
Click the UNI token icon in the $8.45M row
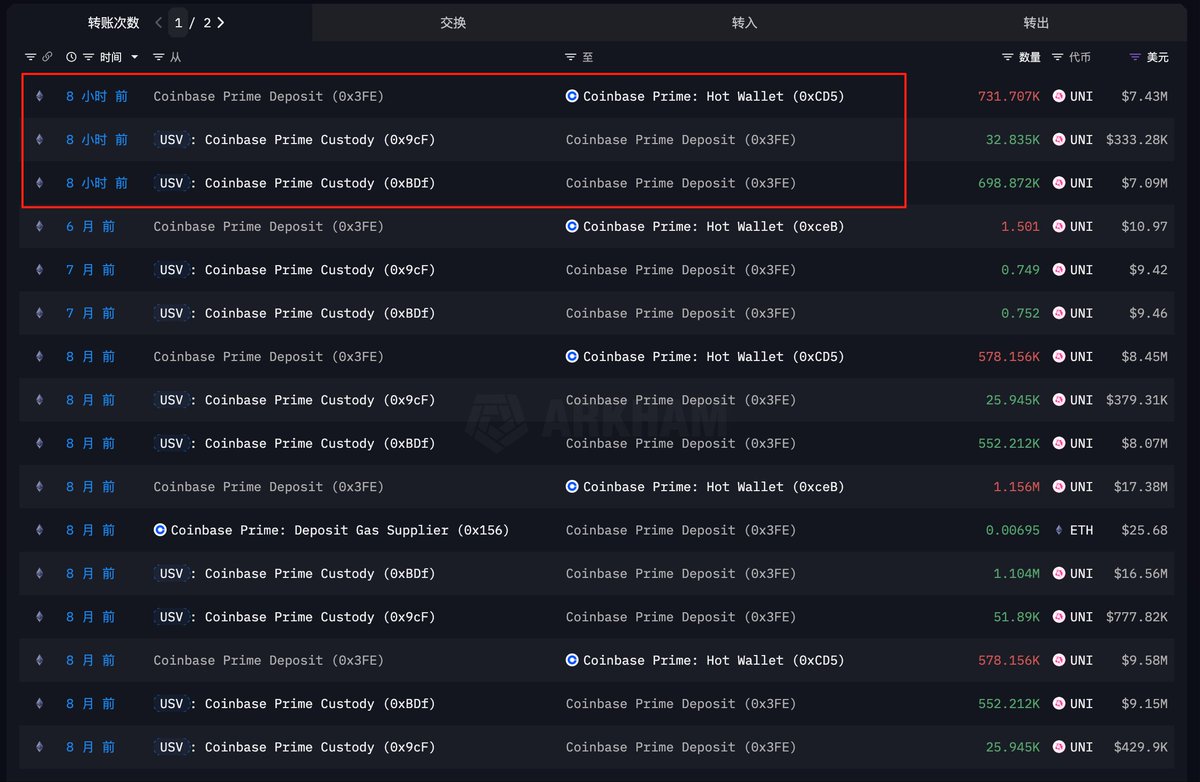tap(1059, 357)
